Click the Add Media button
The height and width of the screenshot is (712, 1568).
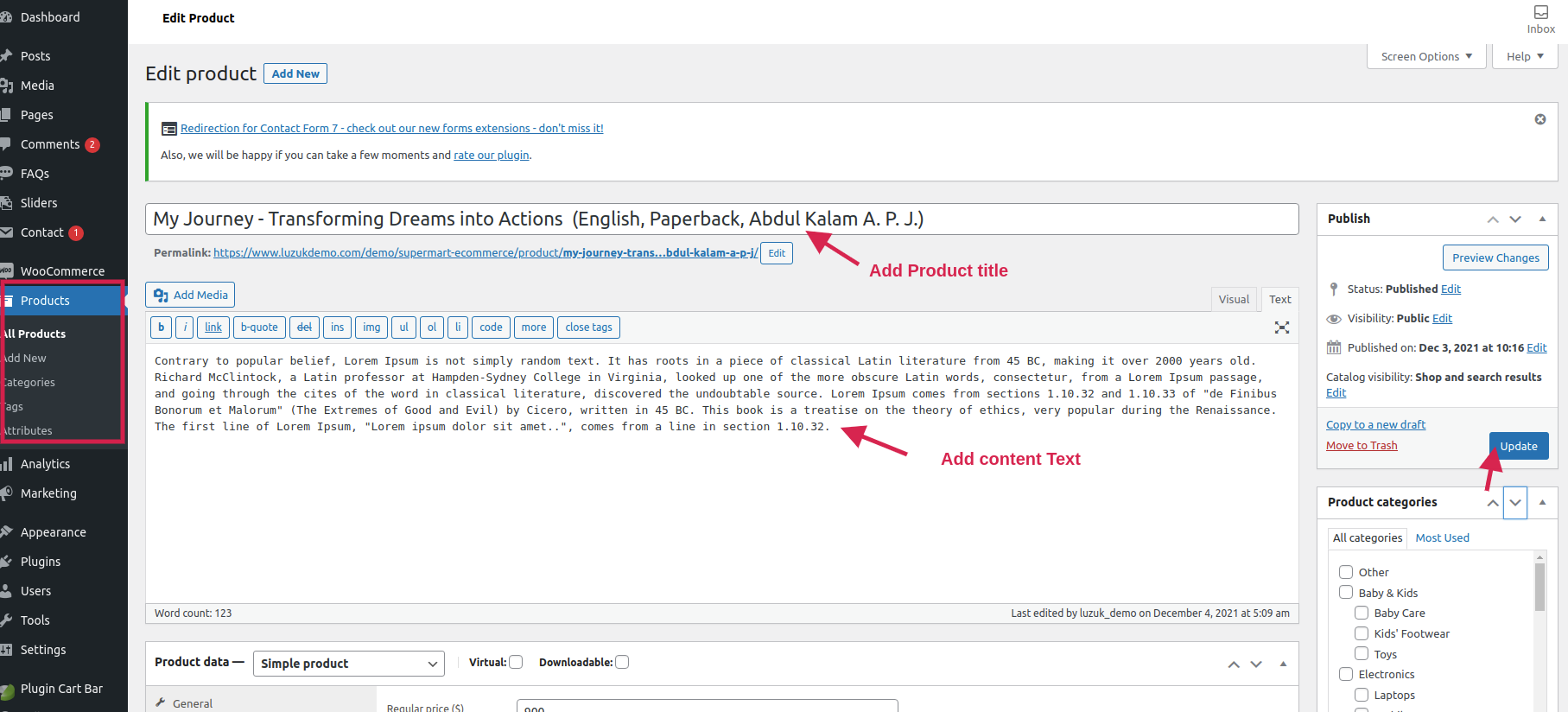(190, 295)
